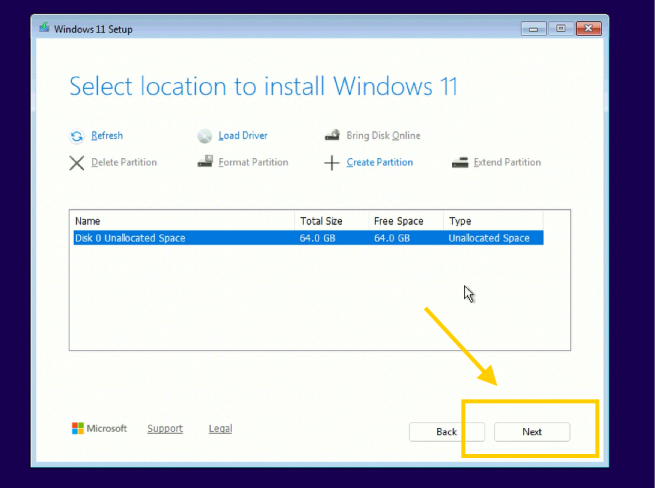Click the Load Driver disc icon

[x=205, y=136]
